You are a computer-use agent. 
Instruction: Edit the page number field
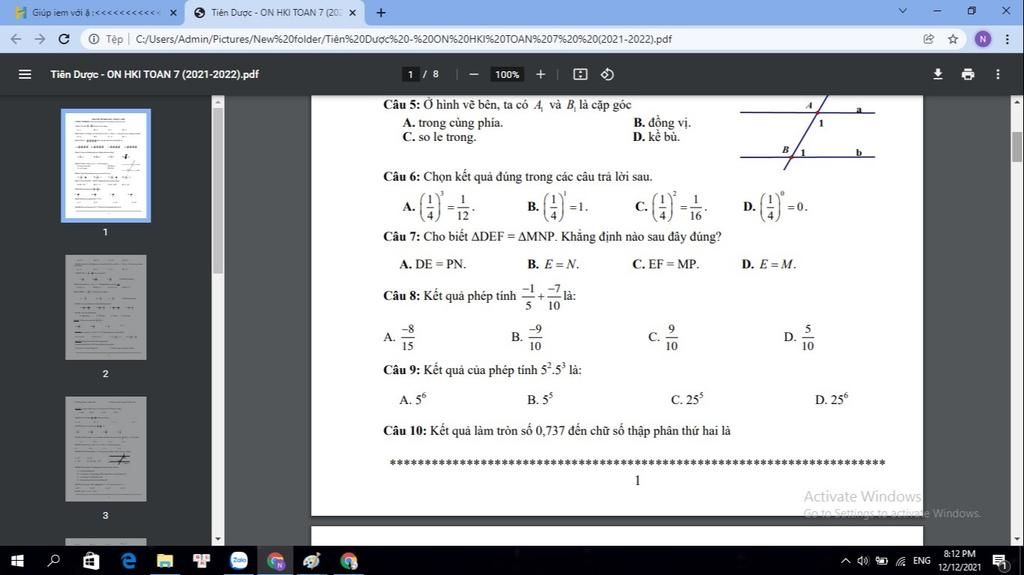click(x=410, y=74)
